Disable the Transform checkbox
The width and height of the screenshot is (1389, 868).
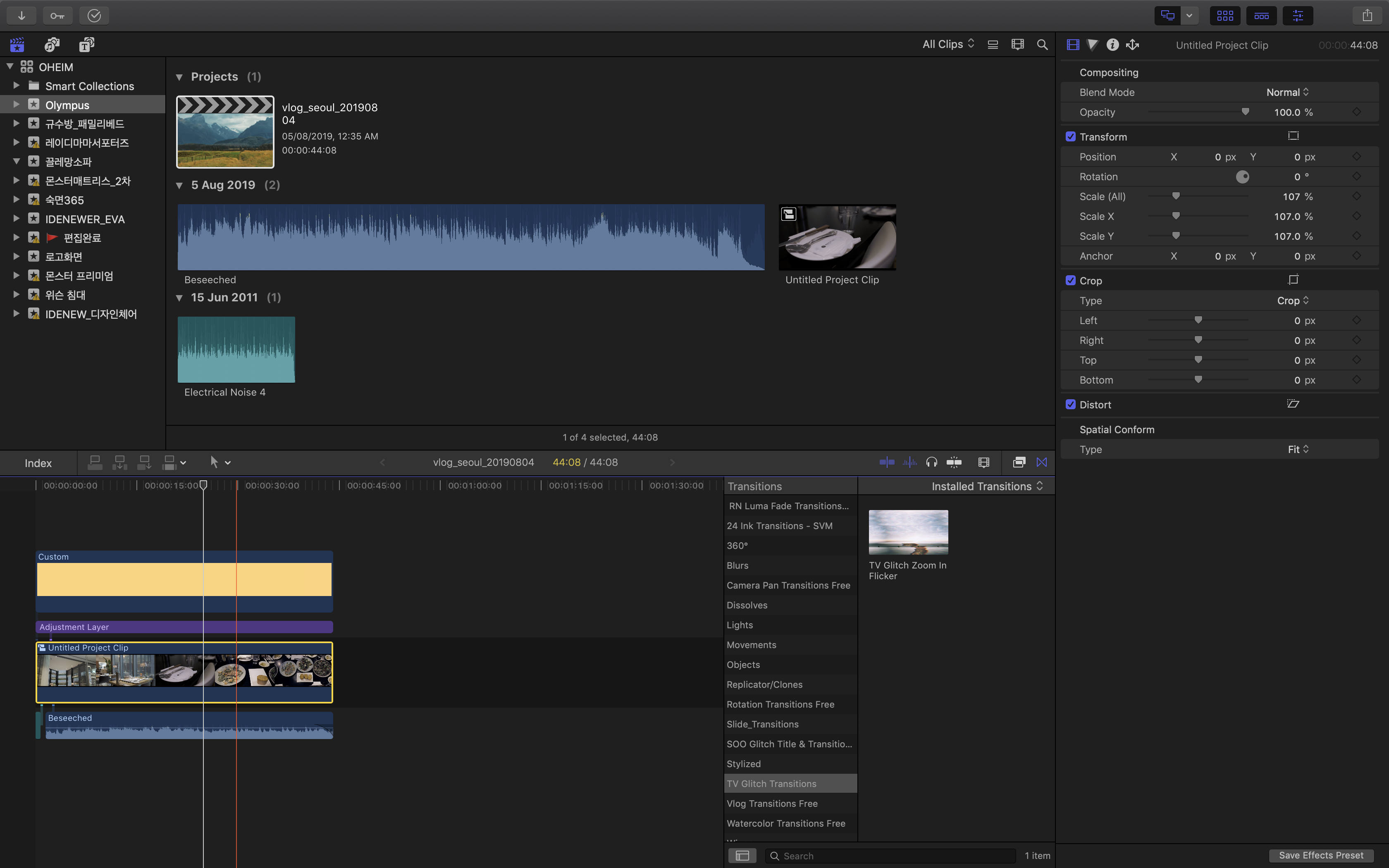tap(1070, 137)
